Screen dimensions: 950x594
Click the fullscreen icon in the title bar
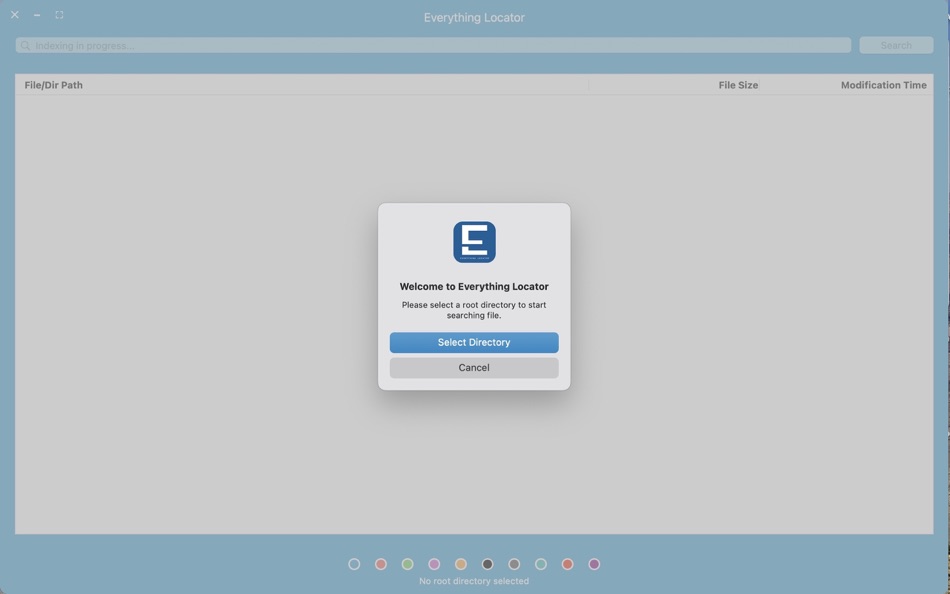pos(59,15)
